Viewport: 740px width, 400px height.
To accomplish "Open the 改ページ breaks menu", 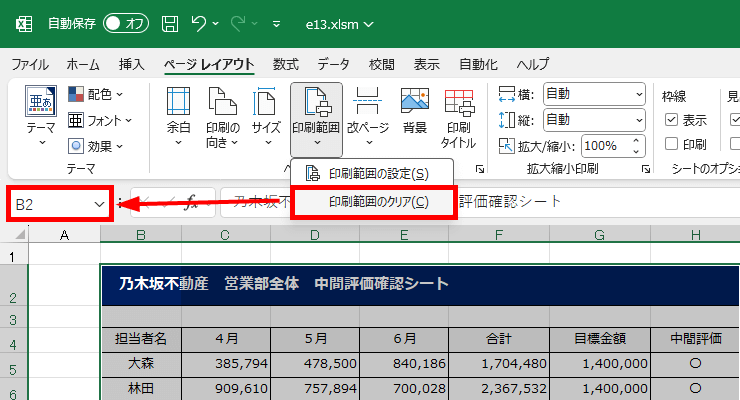I will coord(368,117).
